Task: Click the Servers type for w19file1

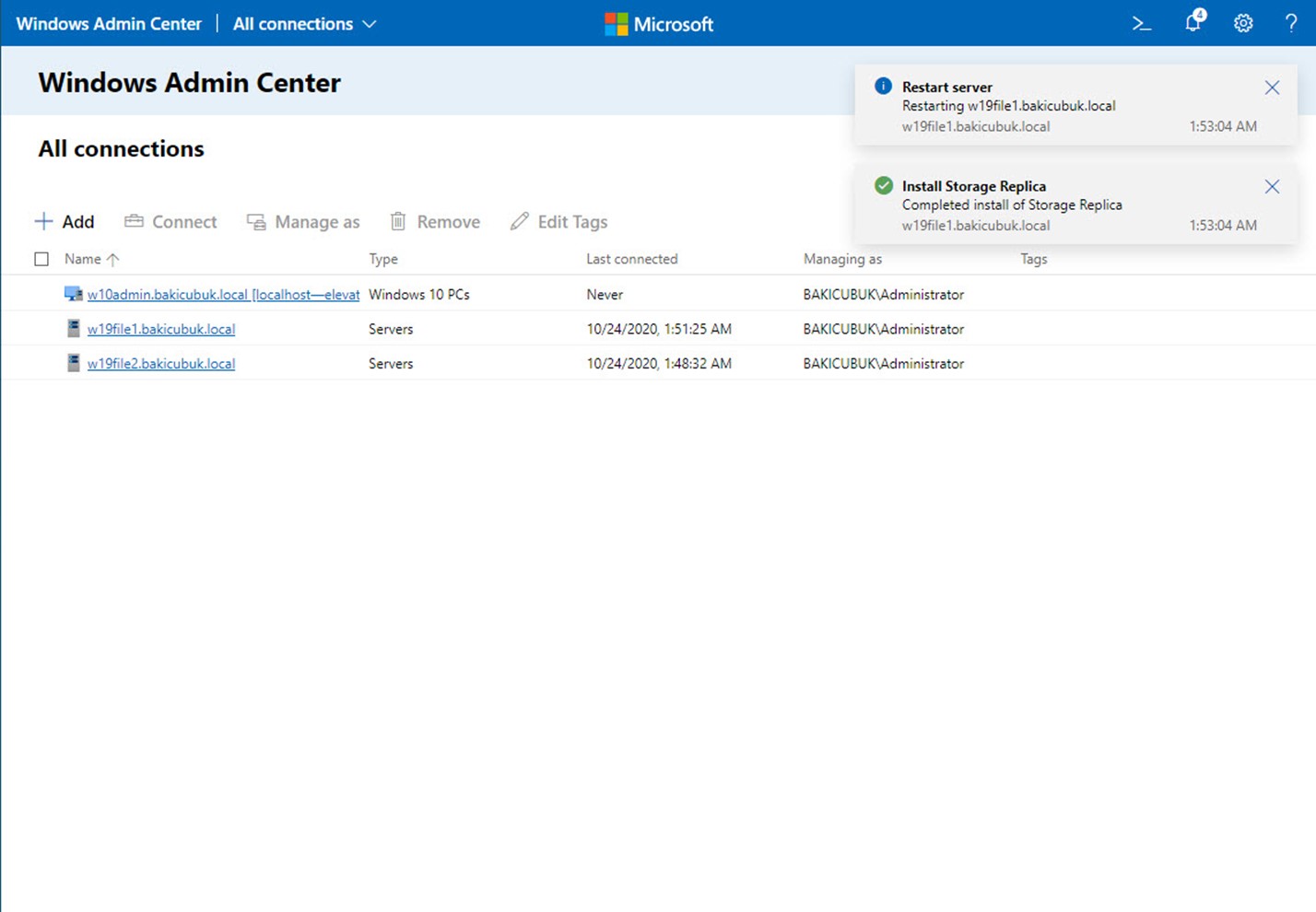Action: (x=391, y=329)
